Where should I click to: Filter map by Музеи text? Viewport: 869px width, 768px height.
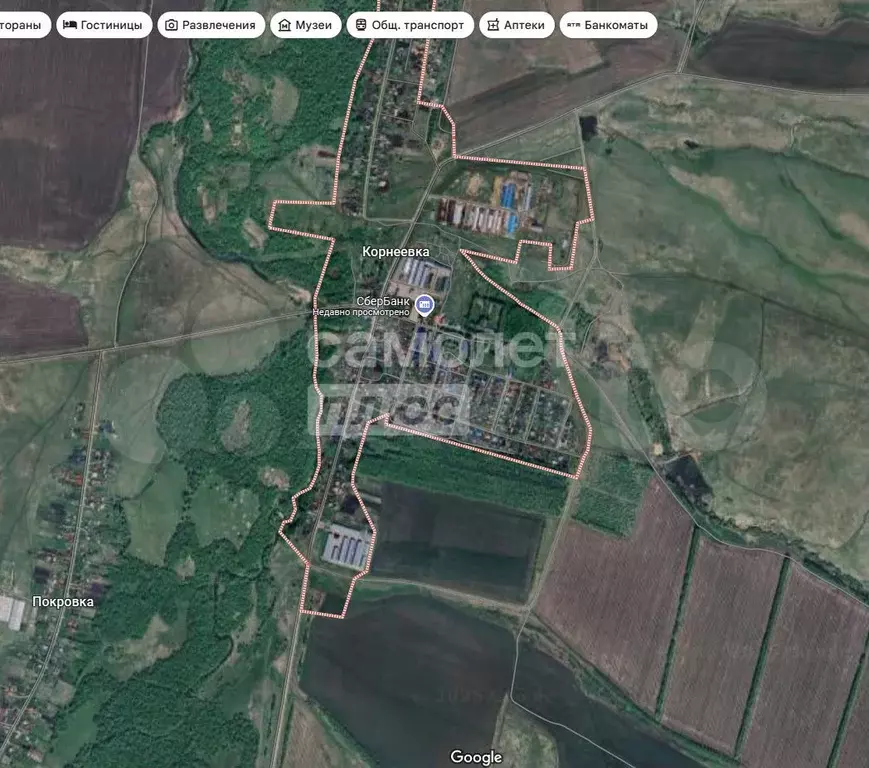[x=314, y=25]
